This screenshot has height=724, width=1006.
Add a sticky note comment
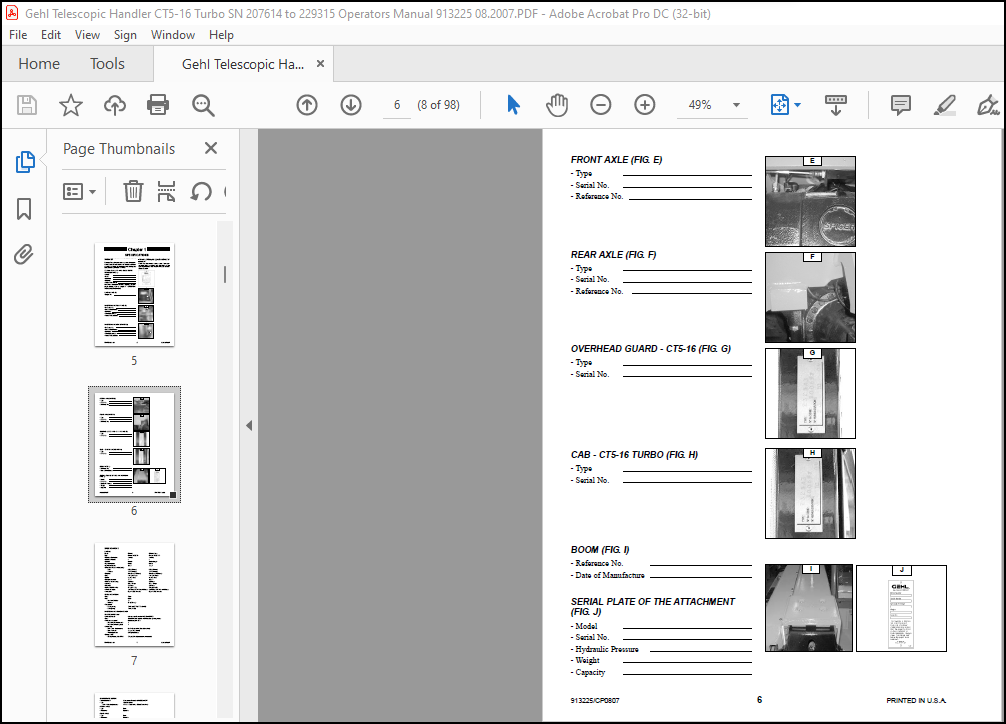[901, 105]
